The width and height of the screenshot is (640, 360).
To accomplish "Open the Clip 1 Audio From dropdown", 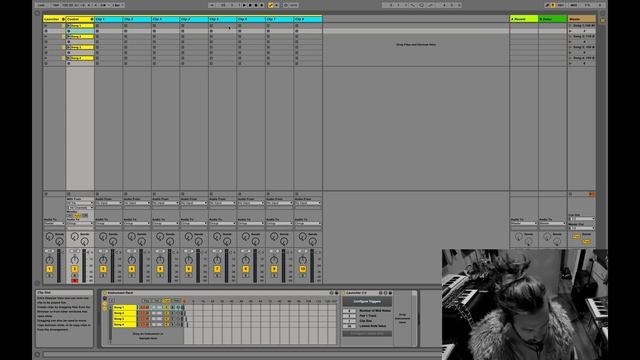I will pos(109,203).
